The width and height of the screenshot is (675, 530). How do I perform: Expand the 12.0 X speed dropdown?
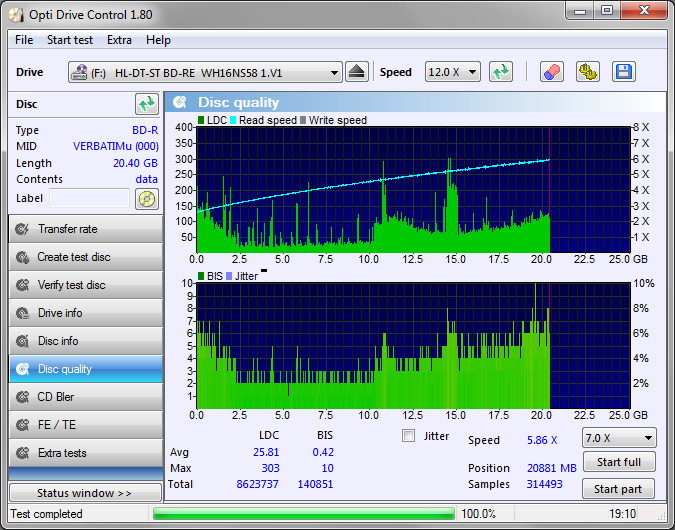click(x=454, y=72)
